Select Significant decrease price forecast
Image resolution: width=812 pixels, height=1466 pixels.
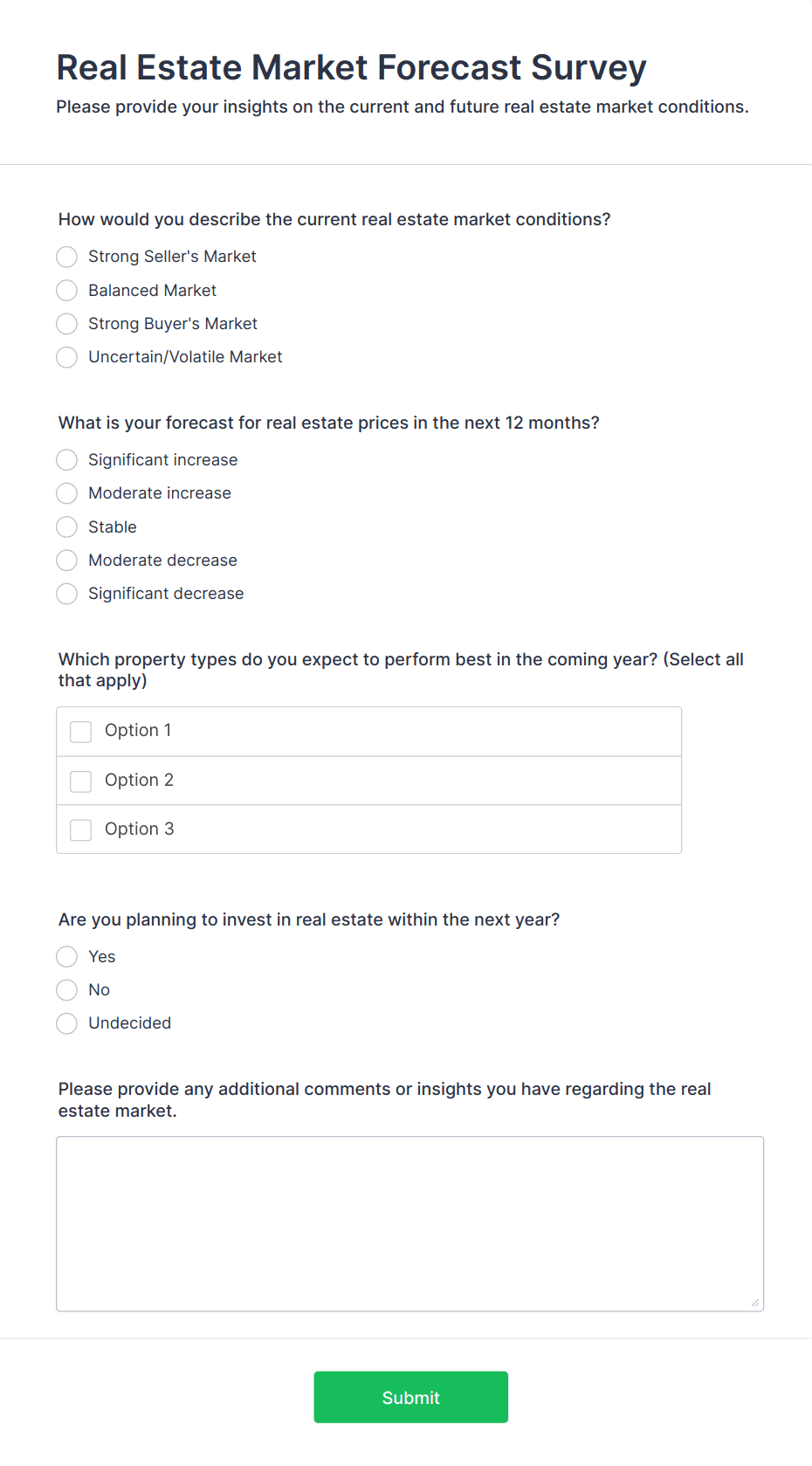tap(67, 594)
